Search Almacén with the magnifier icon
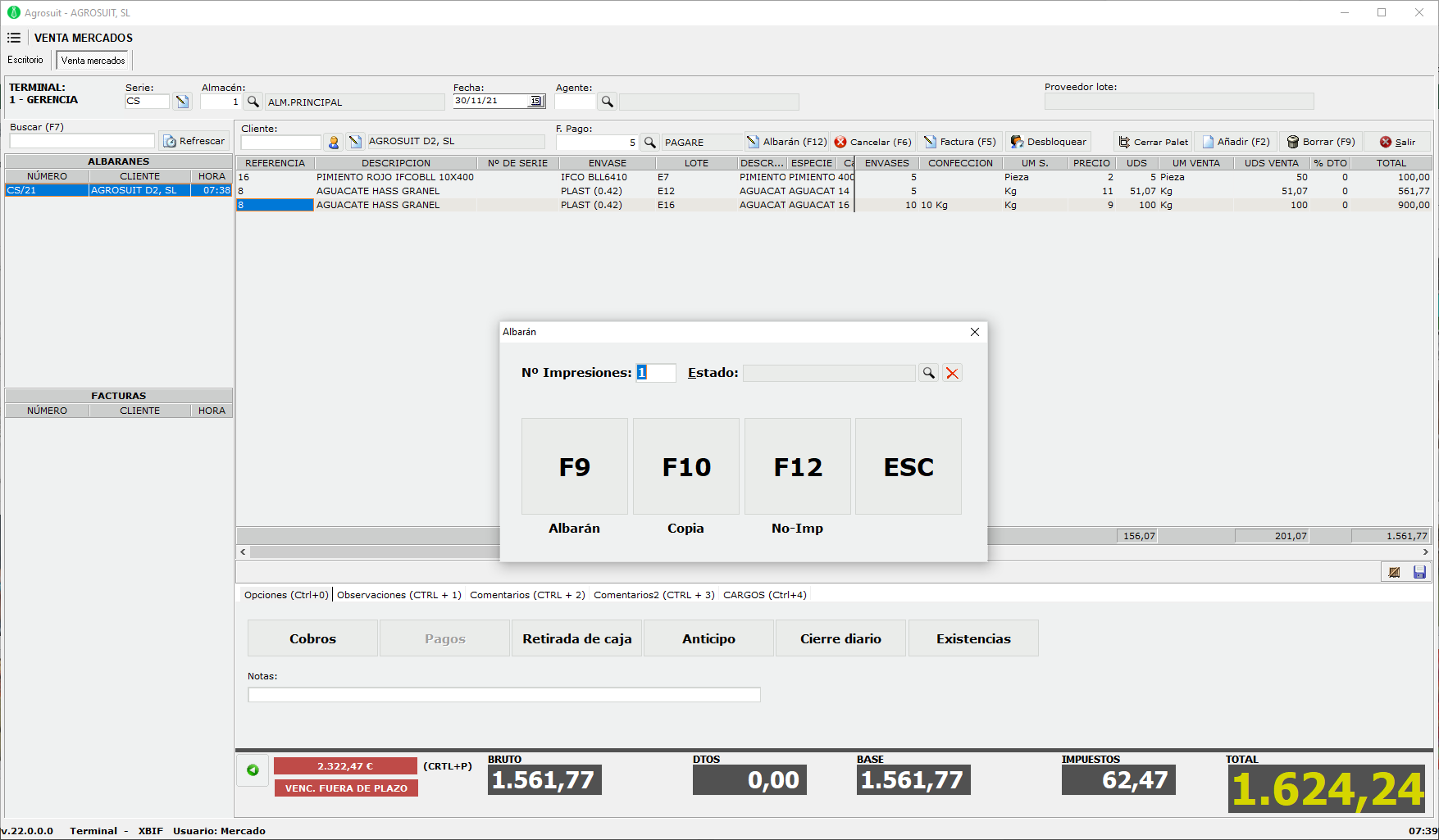Viewport: 1439px width, 840px height. 253,102
